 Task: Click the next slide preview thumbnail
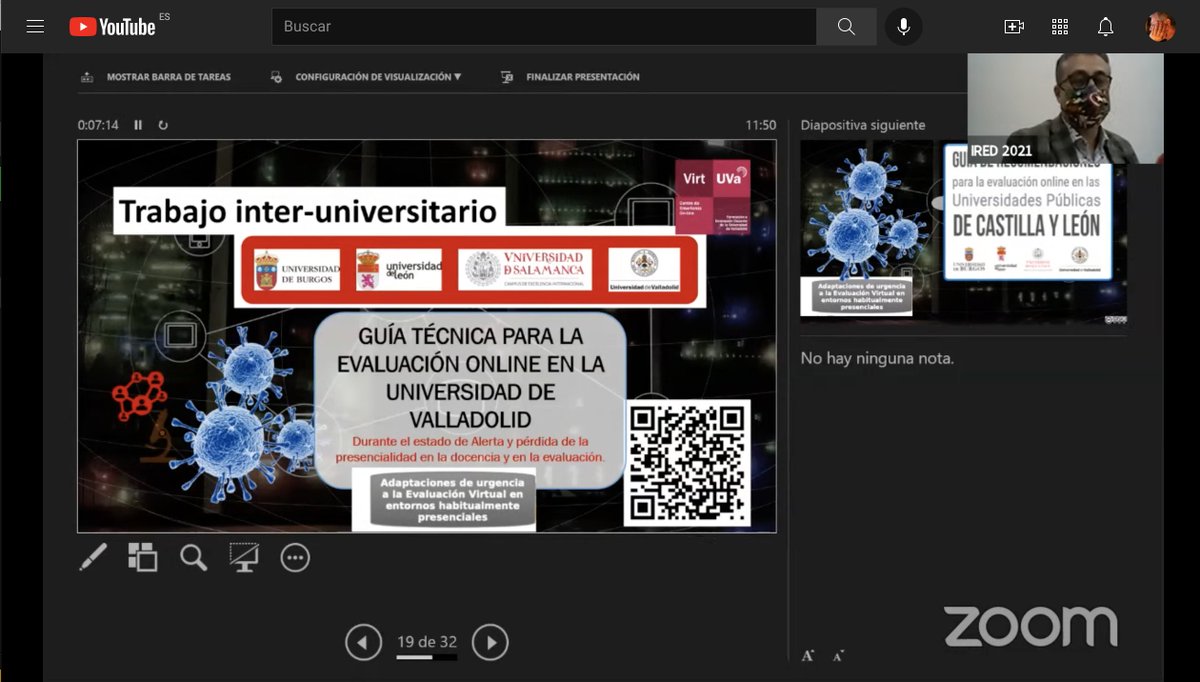[963, 231]
